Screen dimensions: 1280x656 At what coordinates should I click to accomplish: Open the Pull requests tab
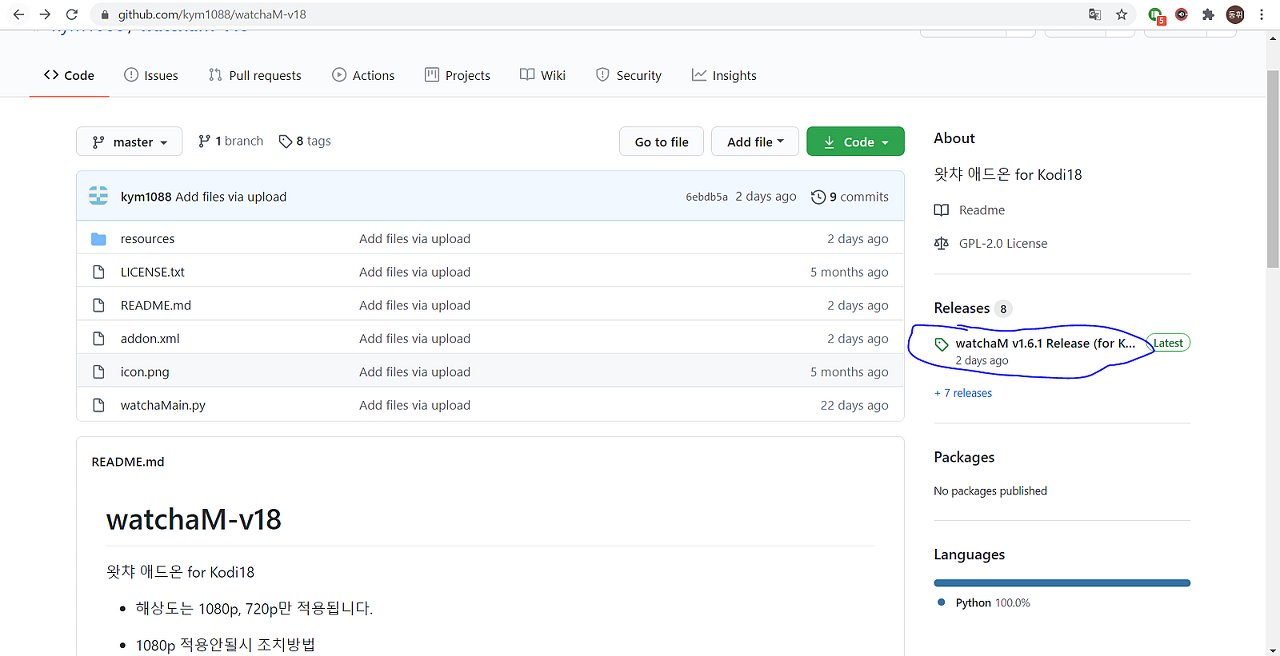[x=254, y=75]
